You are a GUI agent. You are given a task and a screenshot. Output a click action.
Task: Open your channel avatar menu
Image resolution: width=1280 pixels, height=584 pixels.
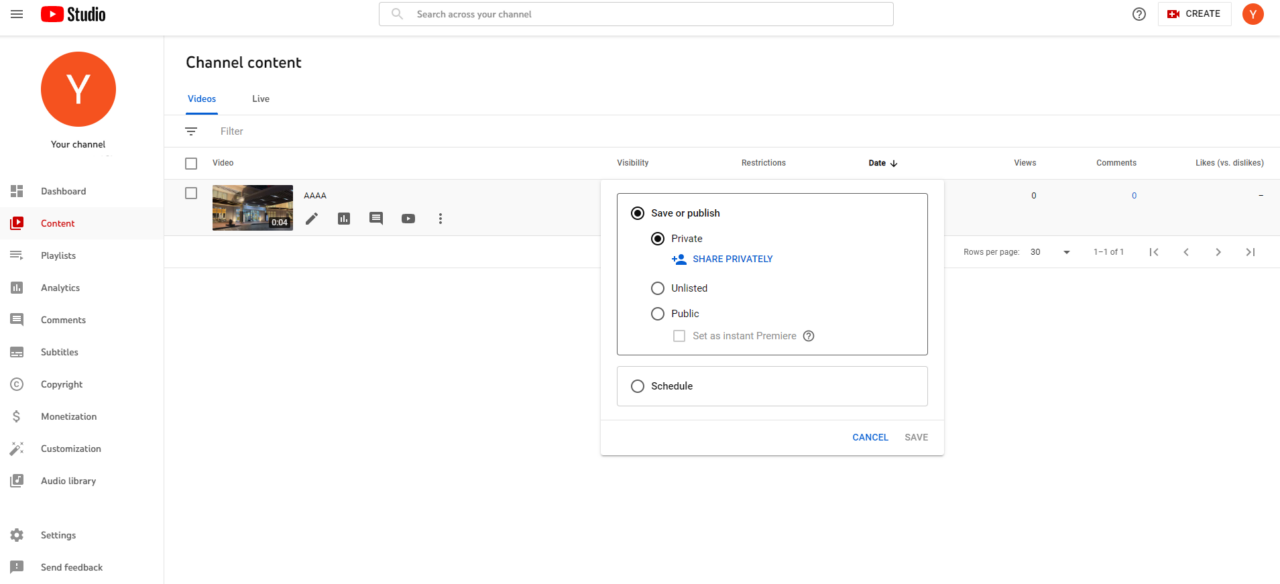click(1252, 14)
